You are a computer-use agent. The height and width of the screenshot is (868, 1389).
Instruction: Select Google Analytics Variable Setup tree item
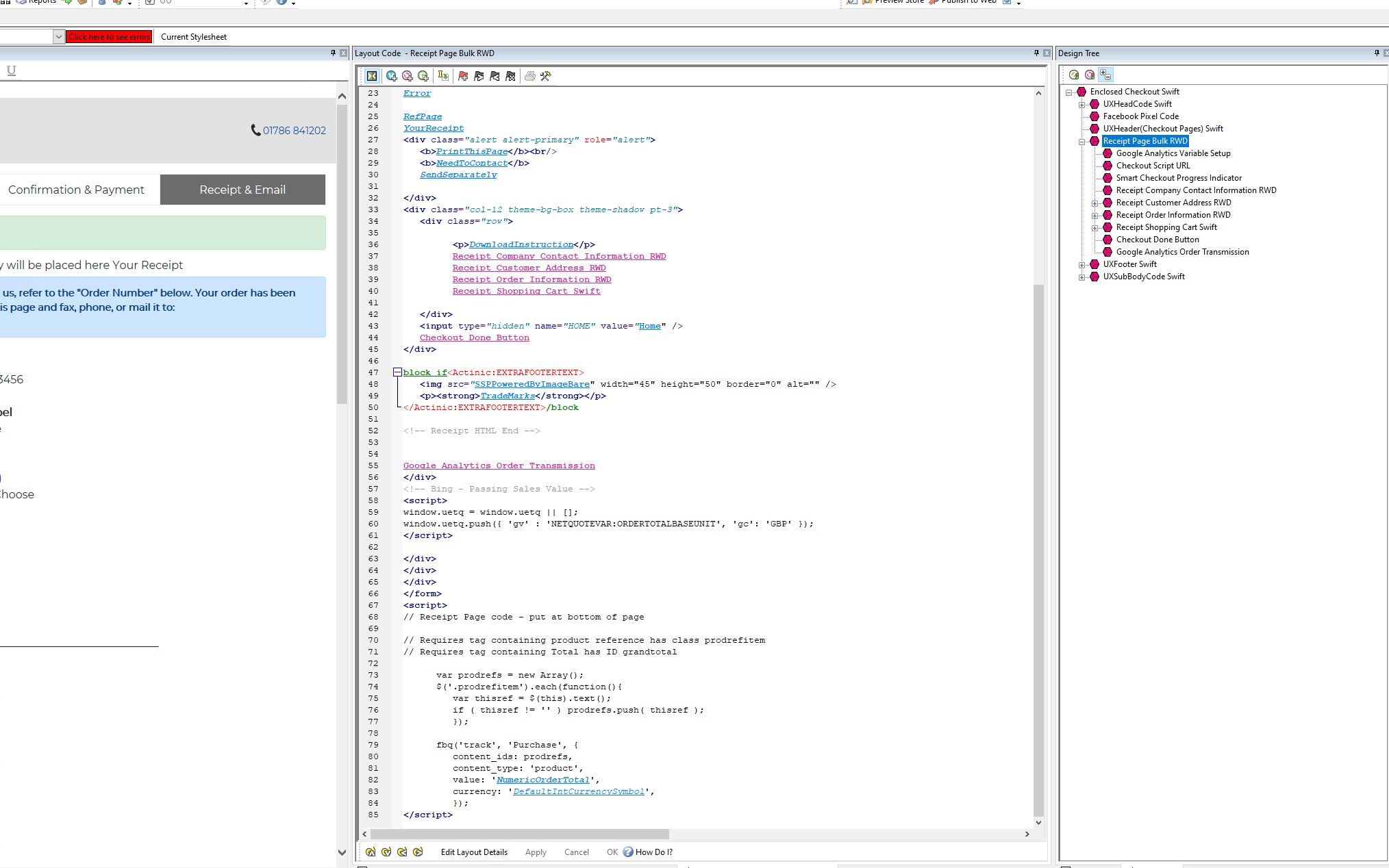point(1173,153)
